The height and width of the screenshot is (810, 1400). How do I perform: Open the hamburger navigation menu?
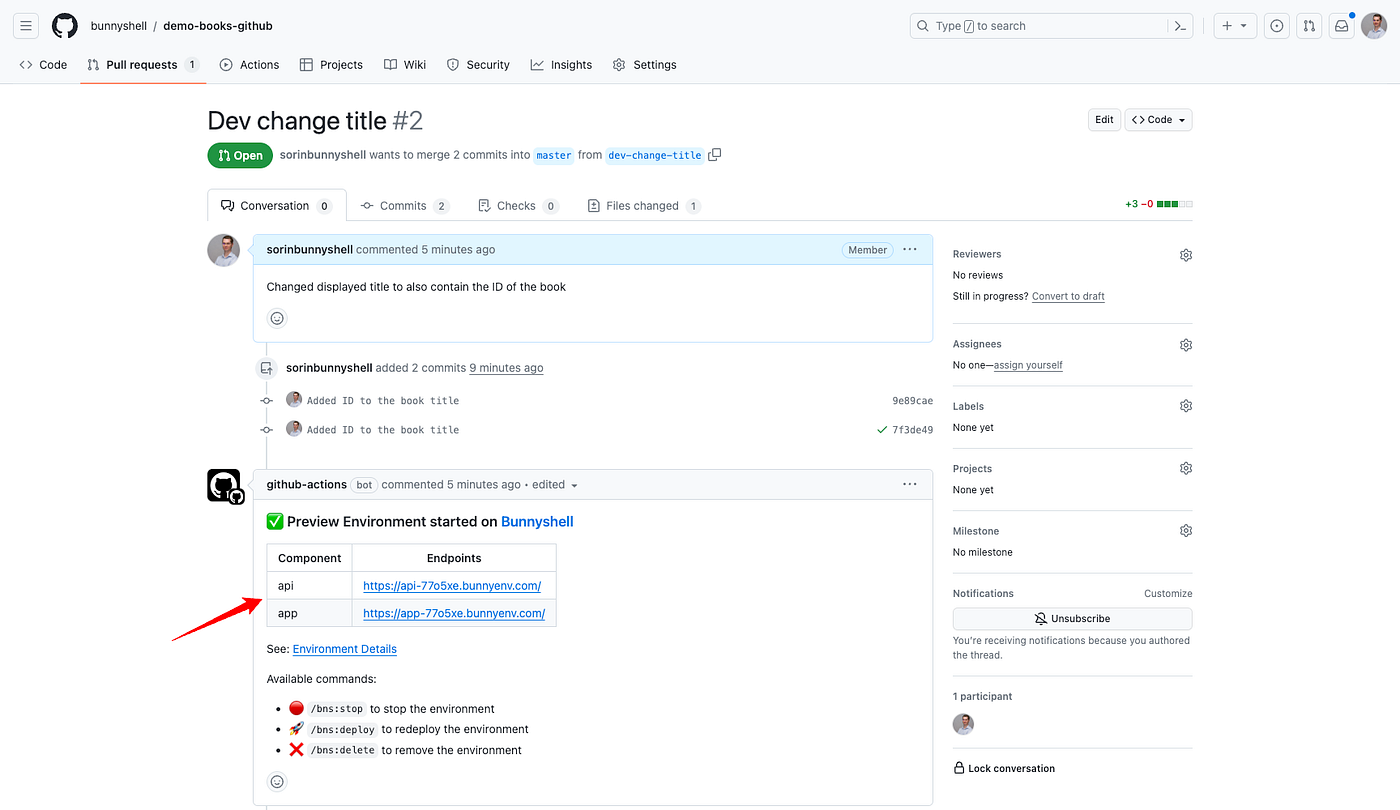26,26
